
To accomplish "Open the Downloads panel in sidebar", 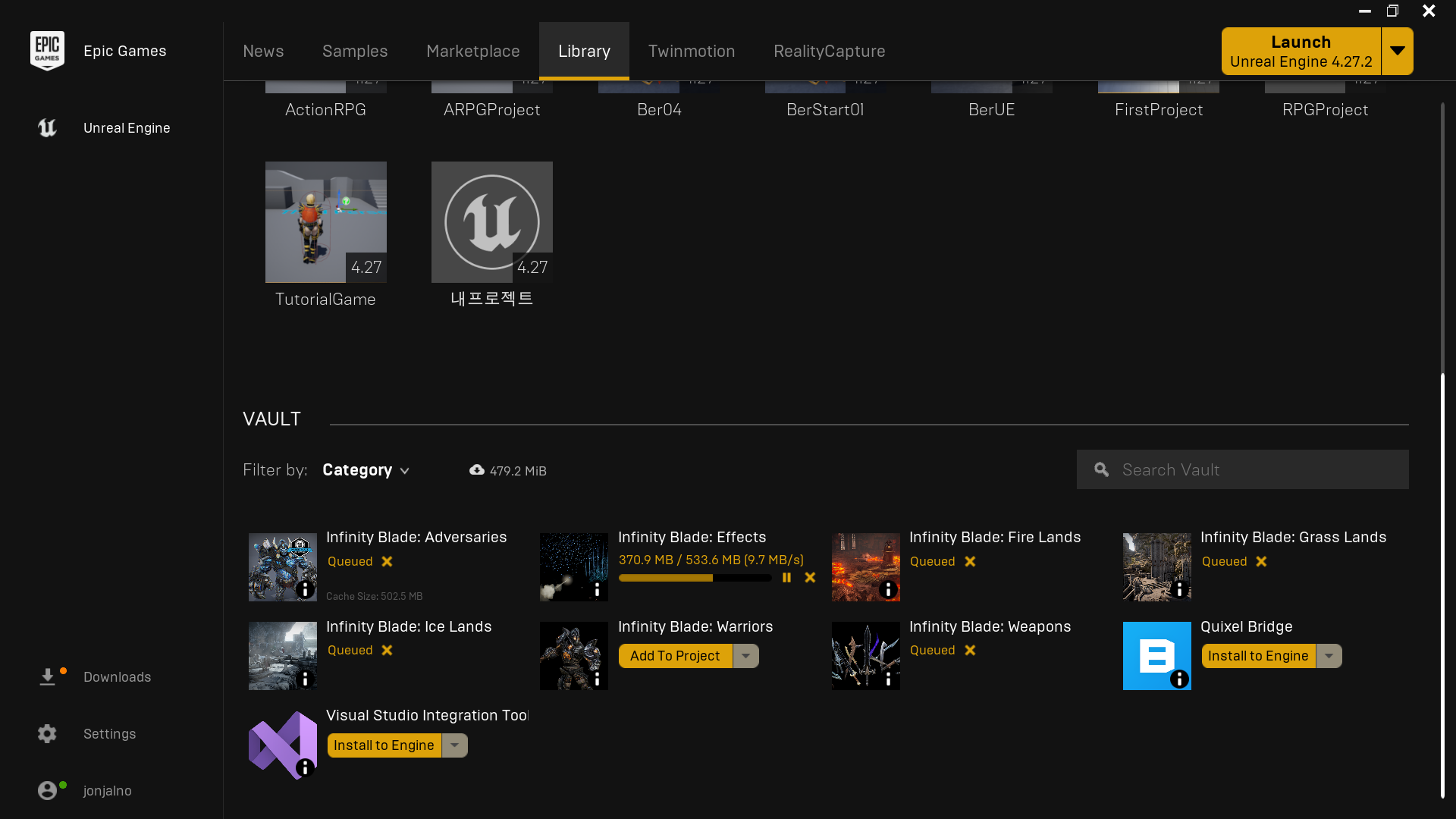I will (117, 676).
